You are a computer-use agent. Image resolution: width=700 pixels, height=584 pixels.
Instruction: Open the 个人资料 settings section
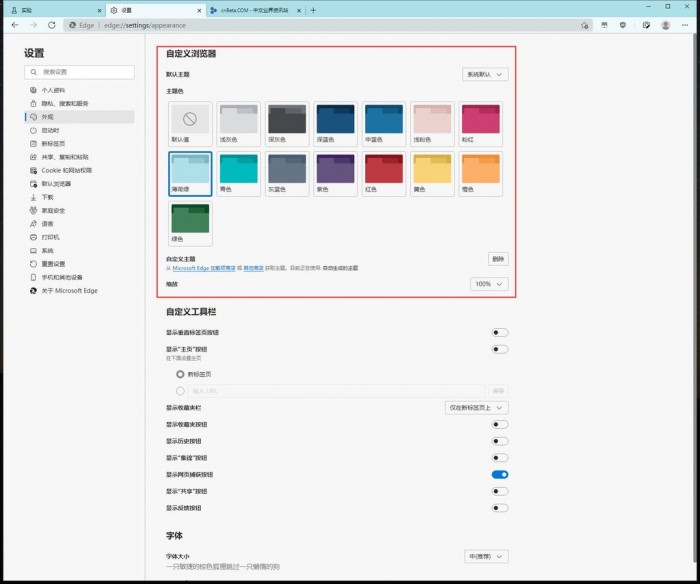click(54, 89)
